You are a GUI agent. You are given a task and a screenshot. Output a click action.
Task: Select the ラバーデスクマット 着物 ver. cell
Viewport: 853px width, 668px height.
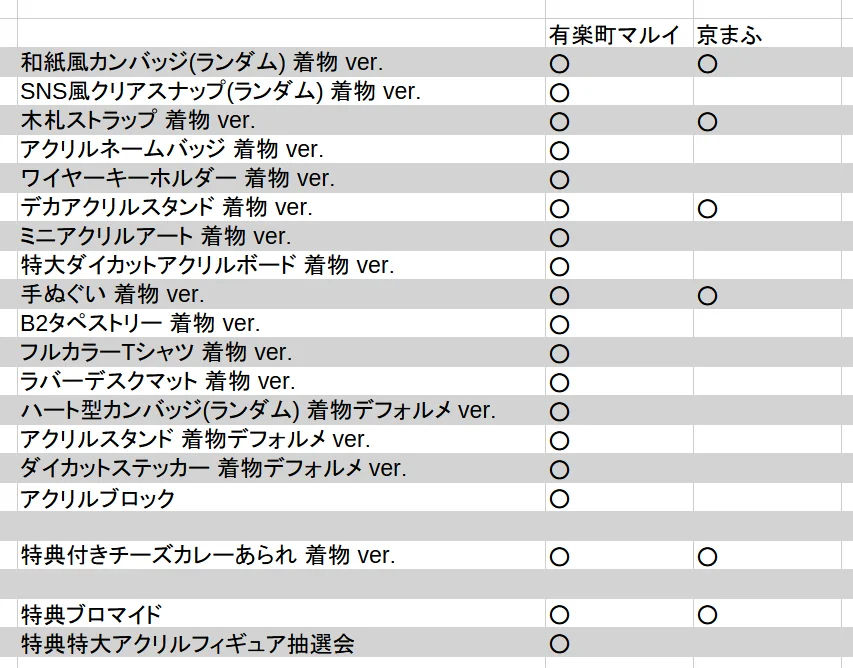pyautogui.click(x=281, y=381)
